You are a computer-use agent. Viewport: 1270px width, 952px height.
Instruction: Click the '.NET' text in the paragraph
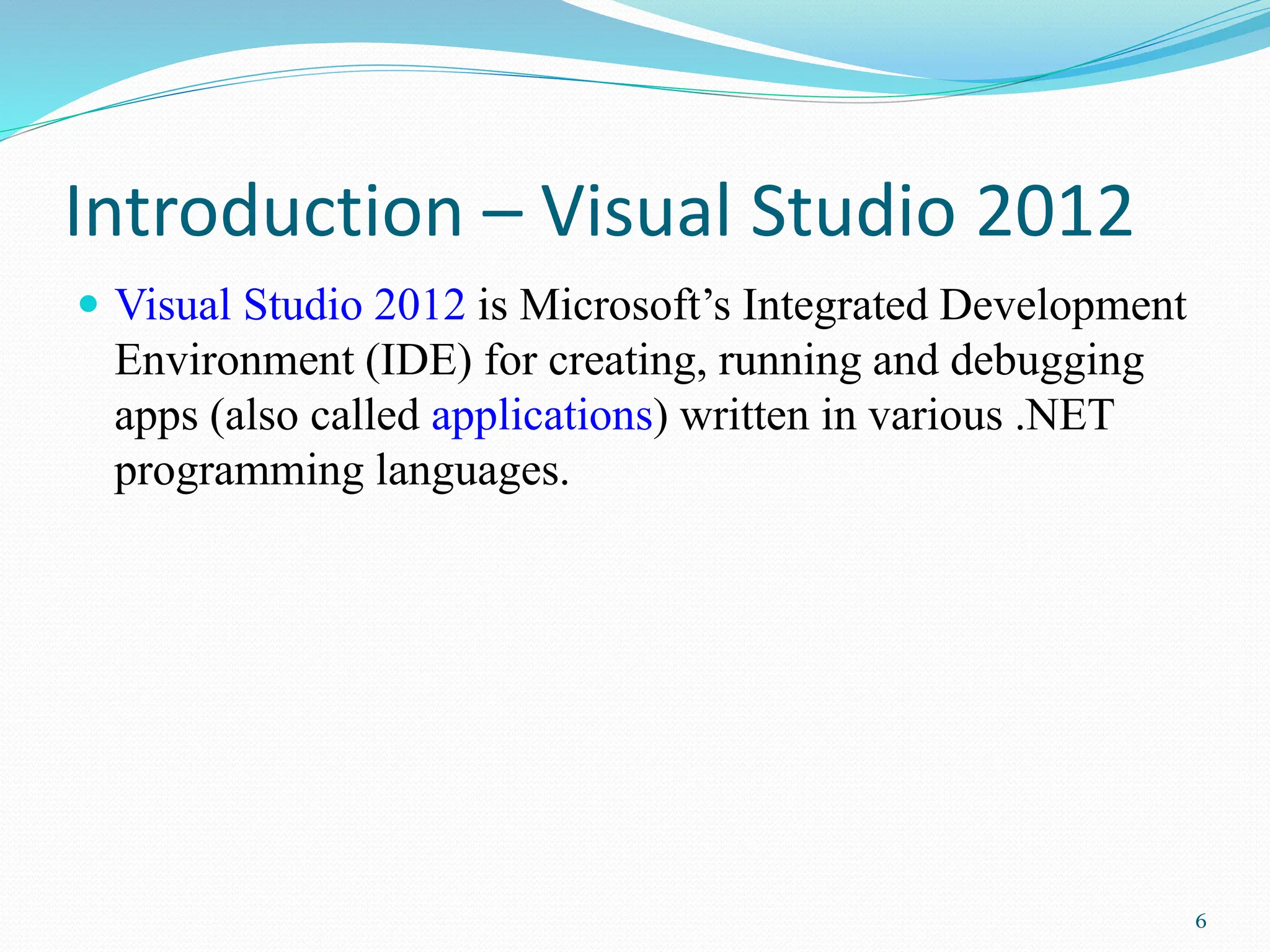pos(1064,415)
